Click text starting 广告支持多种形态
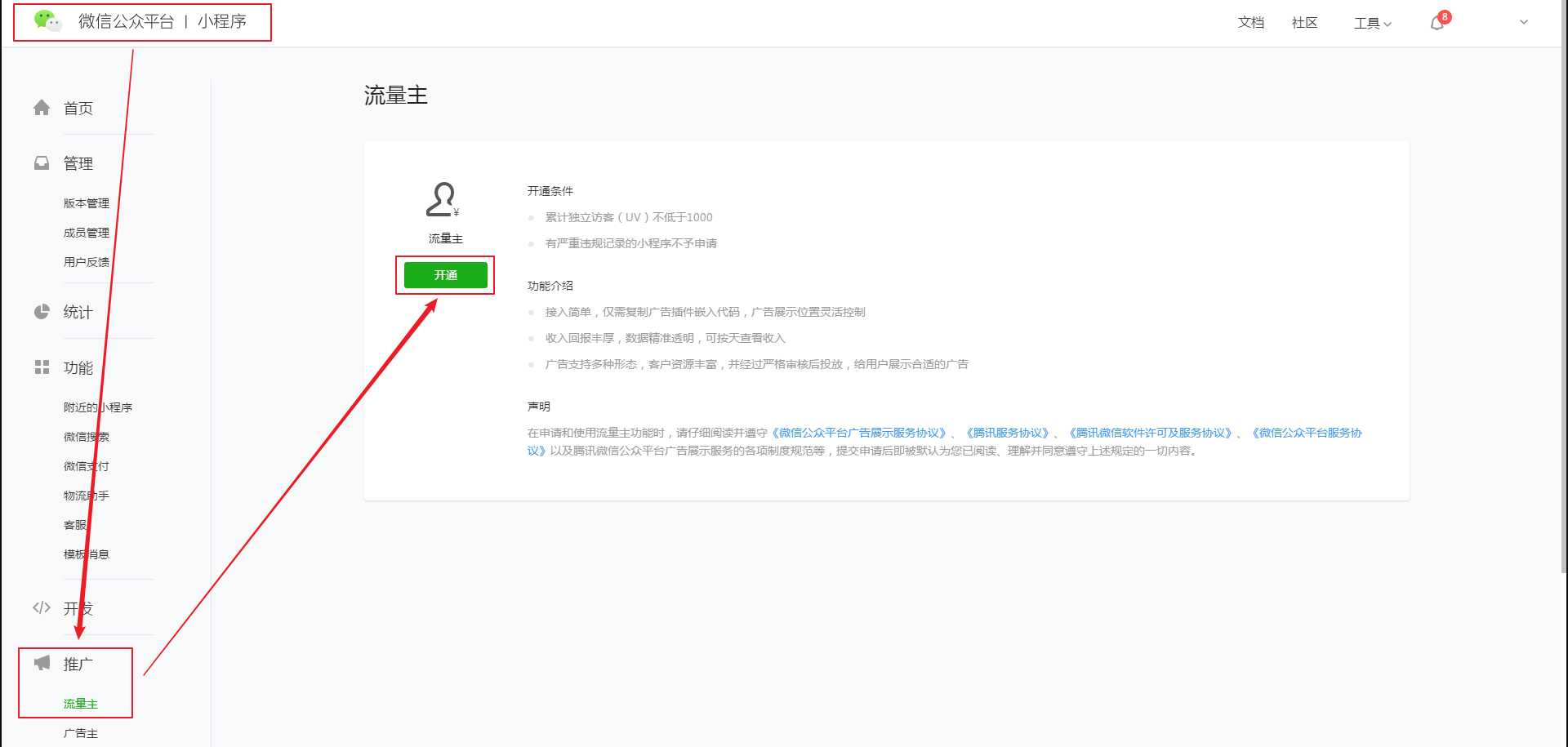The height and width of the screenshot is (747, 1568). point(757,364)
